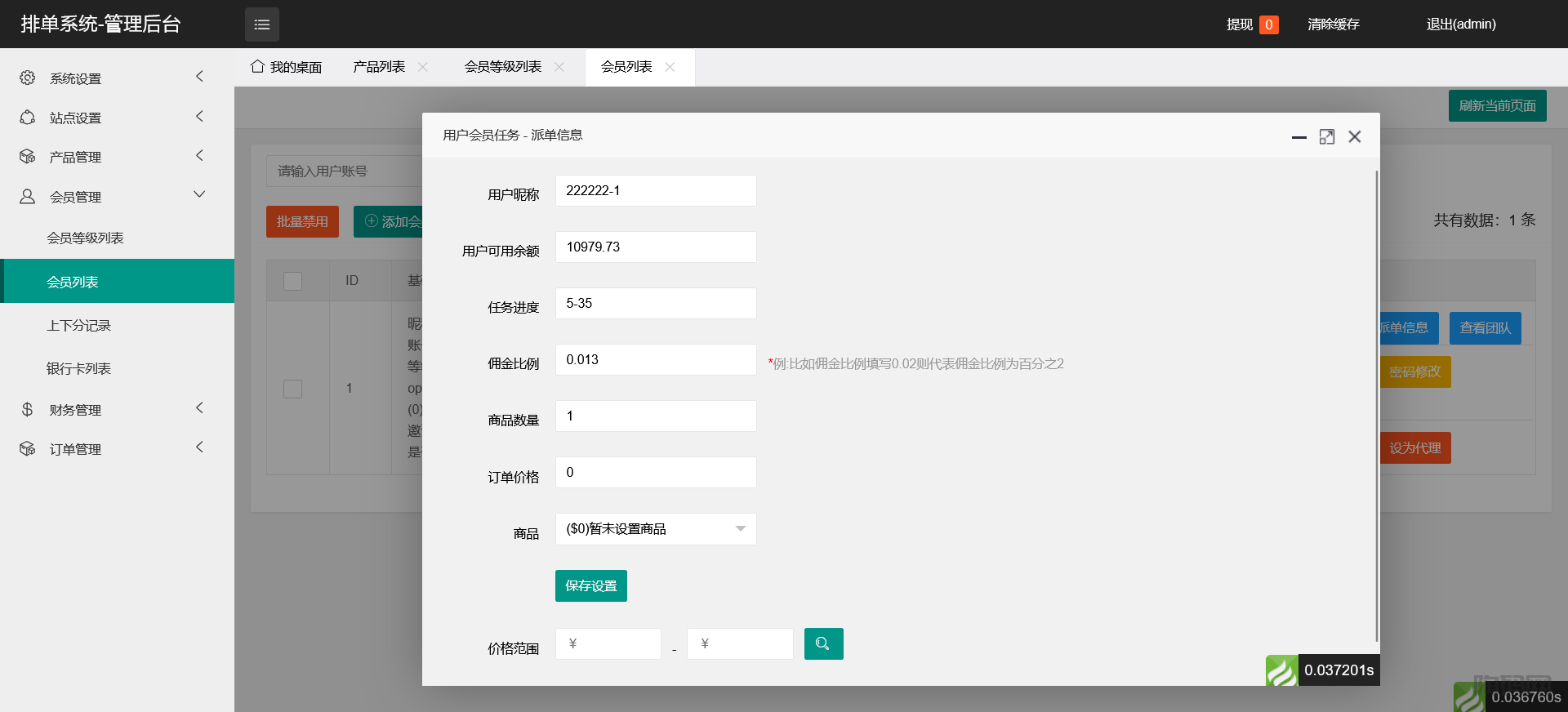Open the product selection dropdown
This screenshot has width=1568, height=712.
656,529
